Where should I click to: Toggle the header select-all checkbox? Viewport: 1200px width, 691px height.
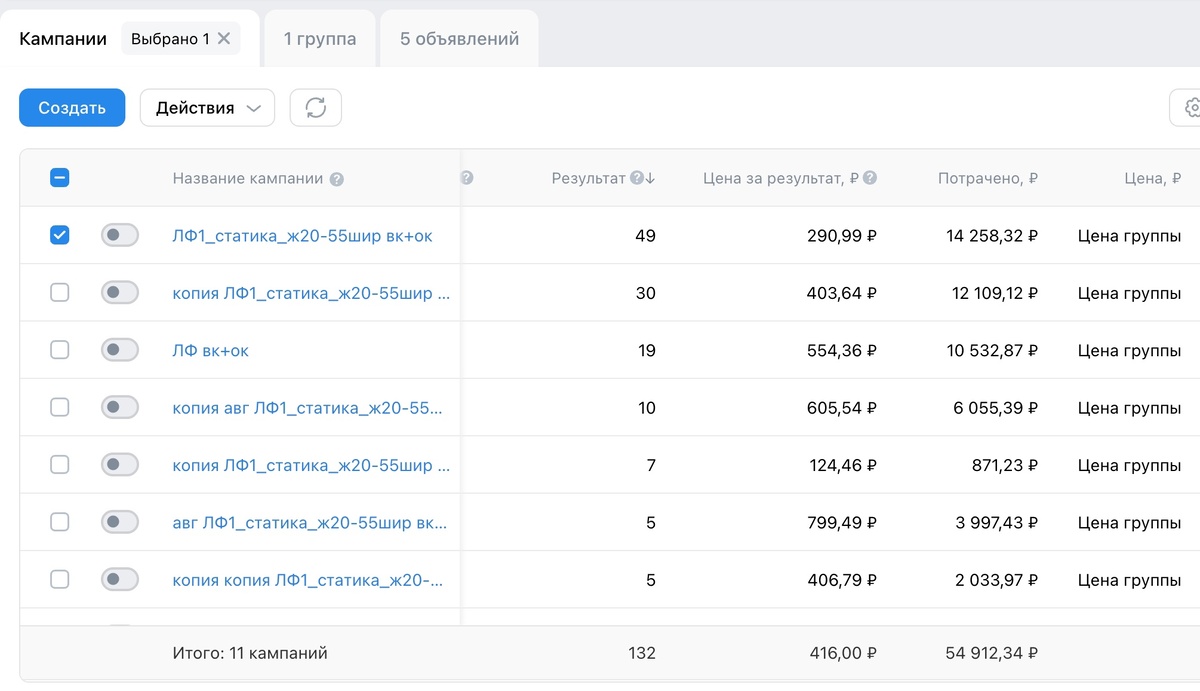(x=60, y=179)
